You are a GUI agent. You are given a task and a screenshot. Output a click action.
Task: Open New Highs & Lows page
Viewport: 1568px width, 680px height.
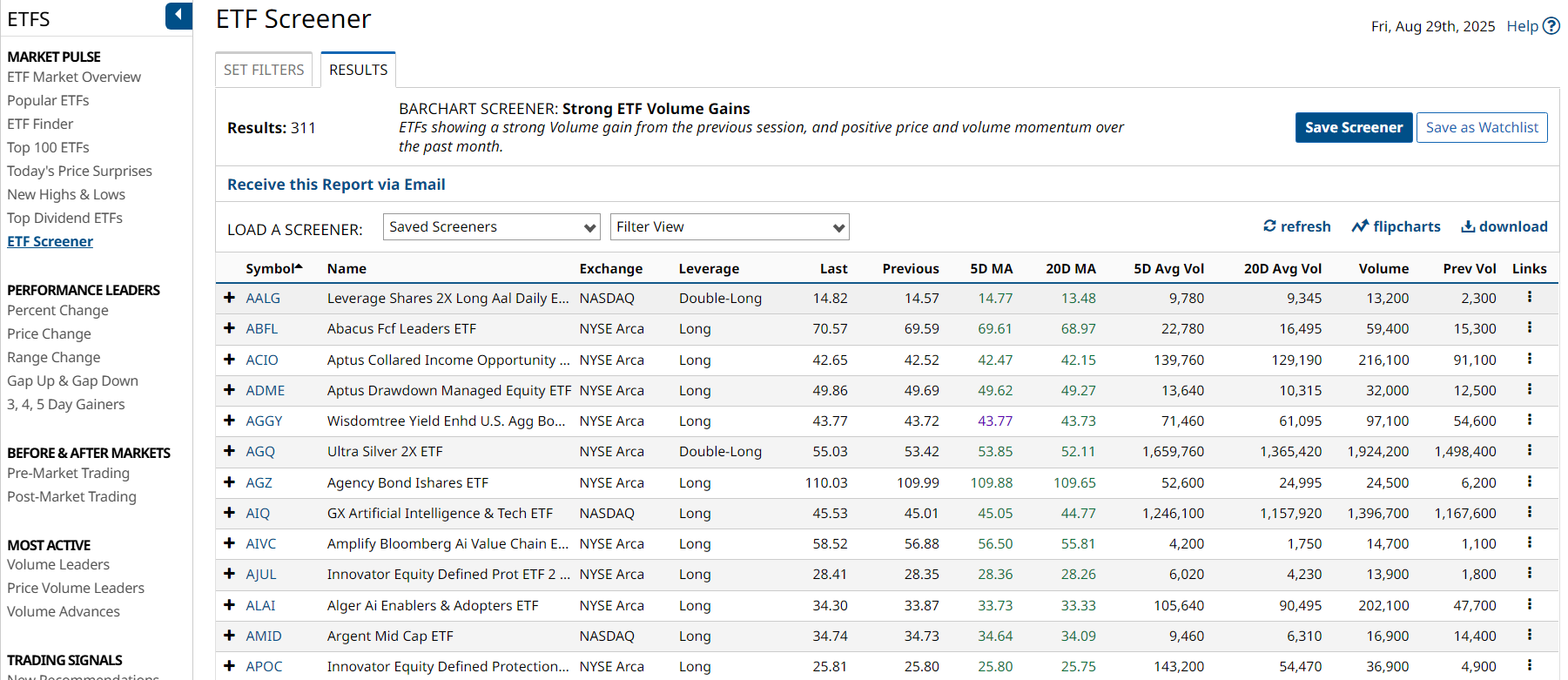tap(66, 194)
